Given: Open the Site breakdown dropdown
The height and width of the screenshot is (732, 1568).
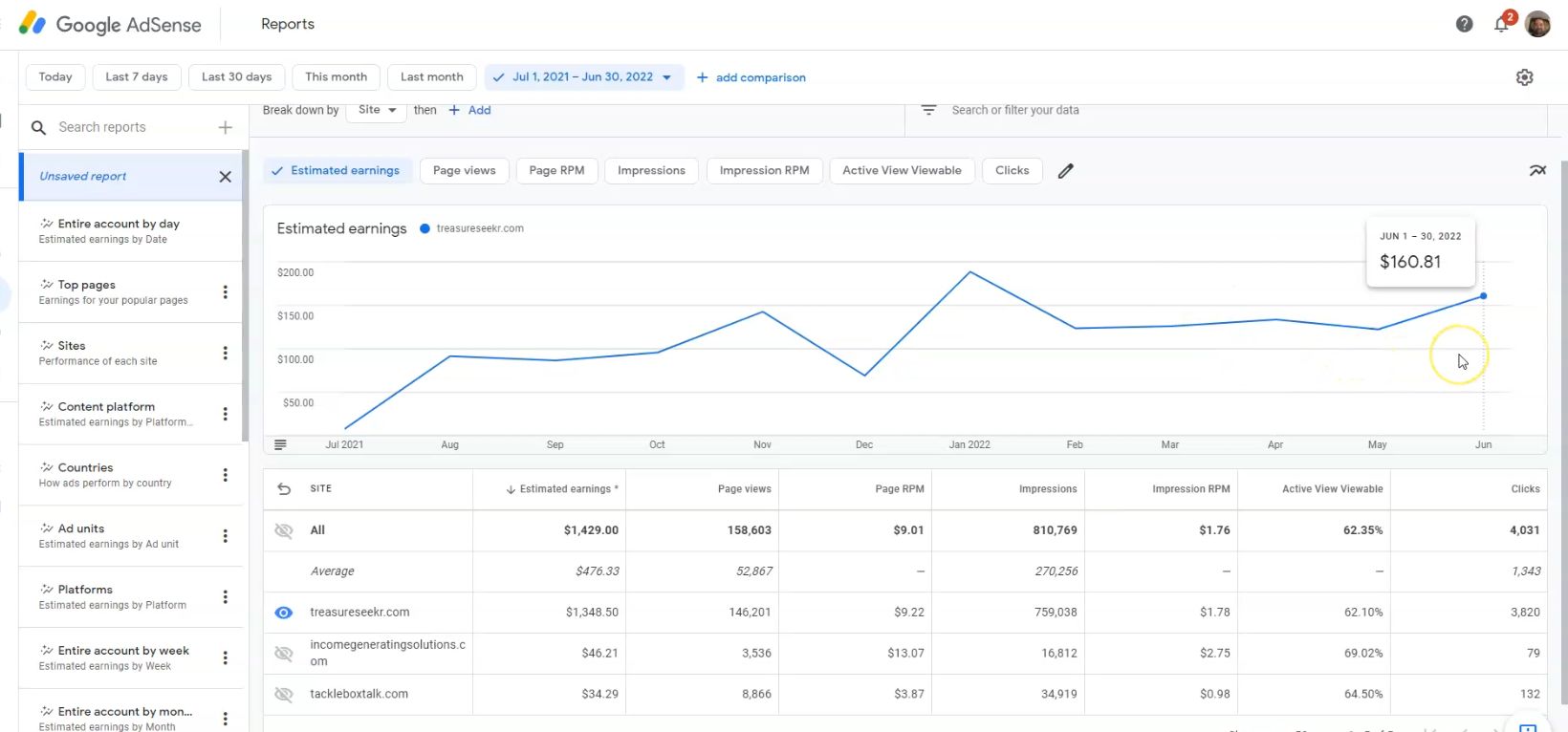Looking at the screenshot, I should coord(377,110).
